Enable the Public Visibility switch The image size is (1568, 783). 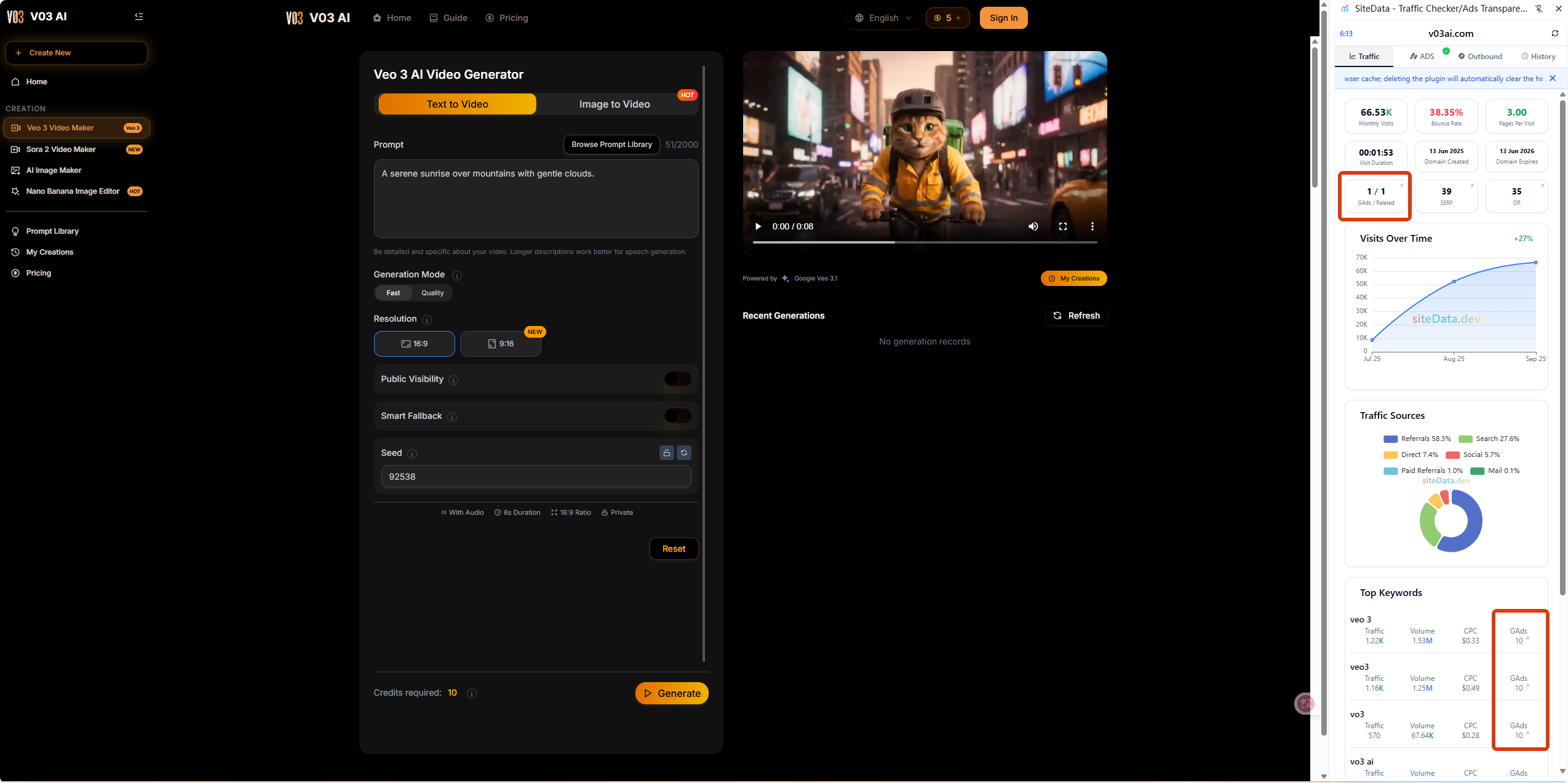[x=678, y=379]
